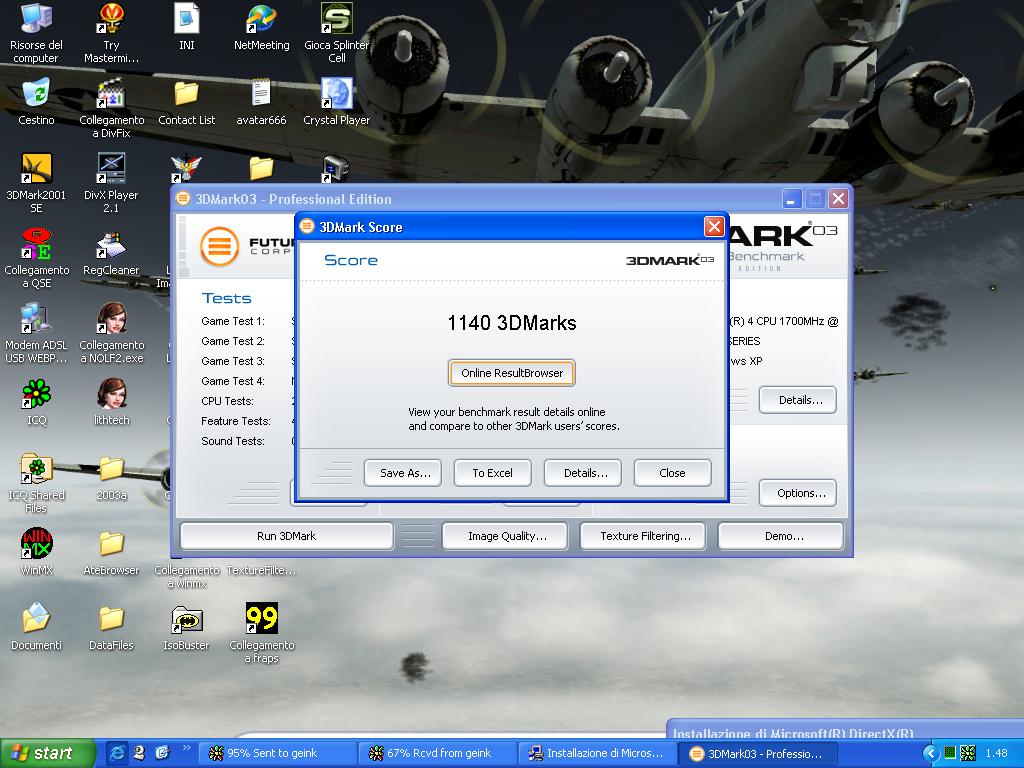The width and height of the screenshot is (1024, 768).
Task: Click the Game Test 1 label
Action: 232,321
